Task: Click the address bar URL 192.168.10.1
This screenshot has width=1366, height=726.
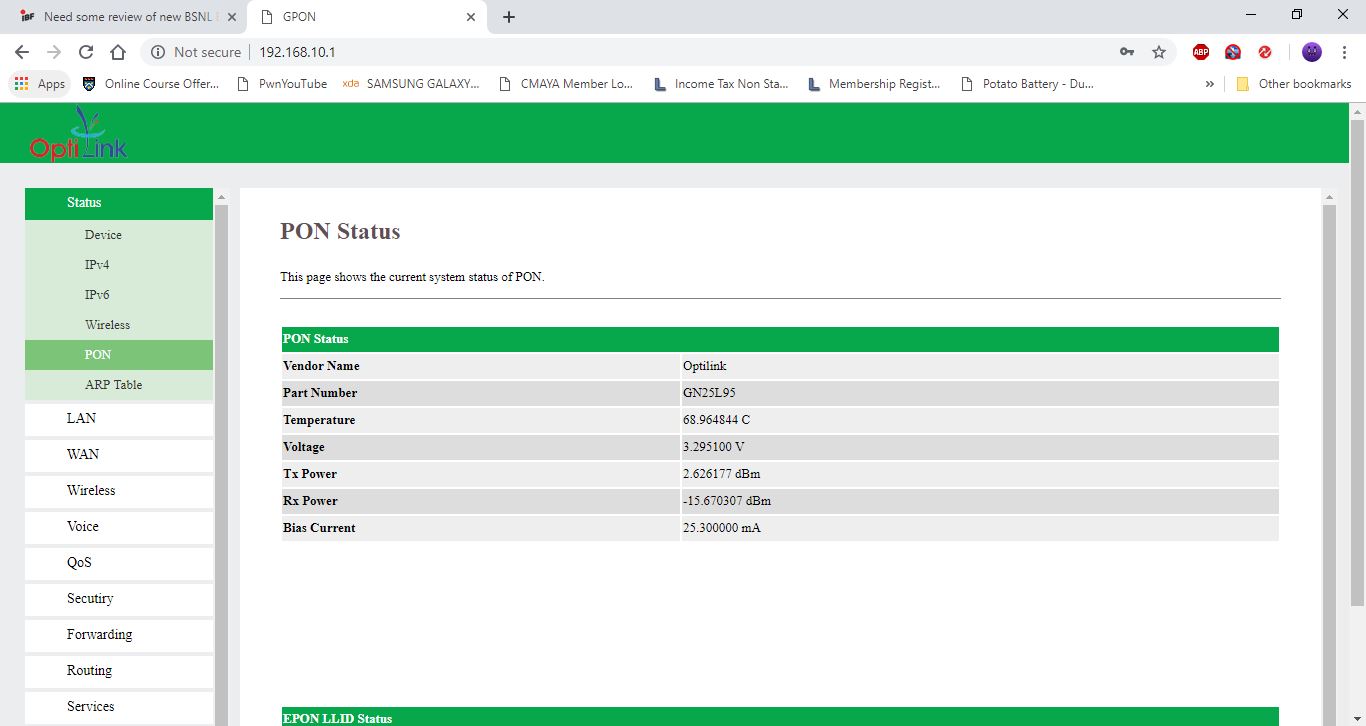Action: pyautogui.click(x=297, y=52)
